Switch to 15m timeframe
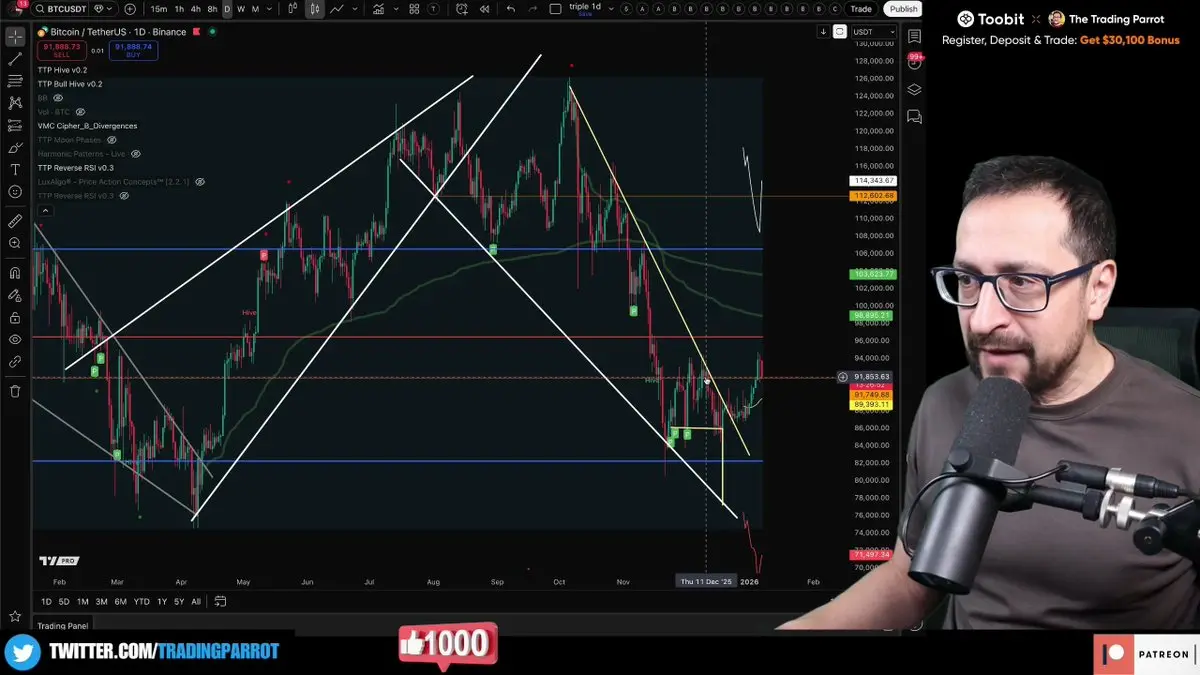 [158, 9]
